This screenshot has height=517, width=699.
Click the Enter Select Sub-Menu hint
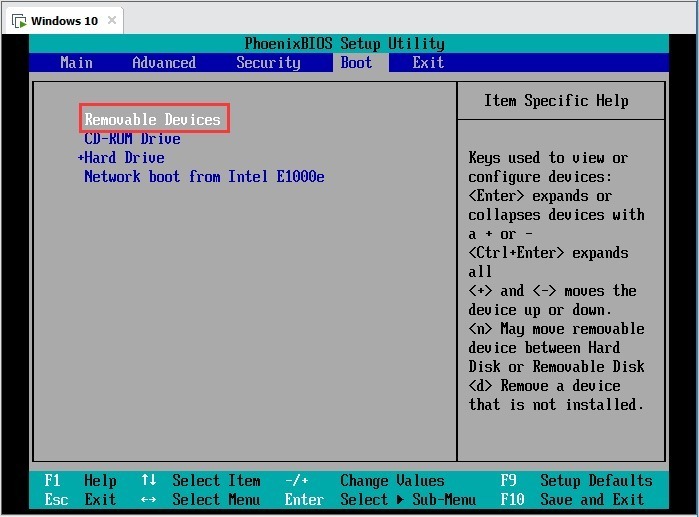point(304,500)
